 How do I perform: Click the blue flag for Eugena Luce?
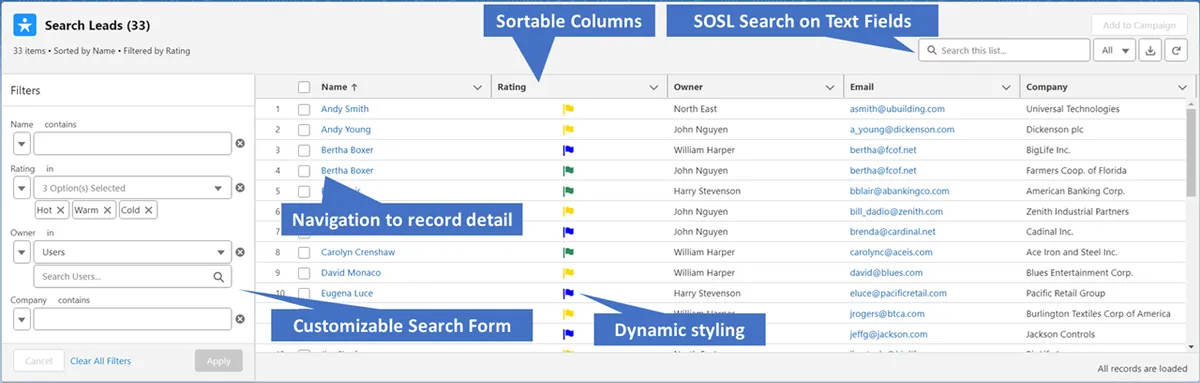click(568, 294)
